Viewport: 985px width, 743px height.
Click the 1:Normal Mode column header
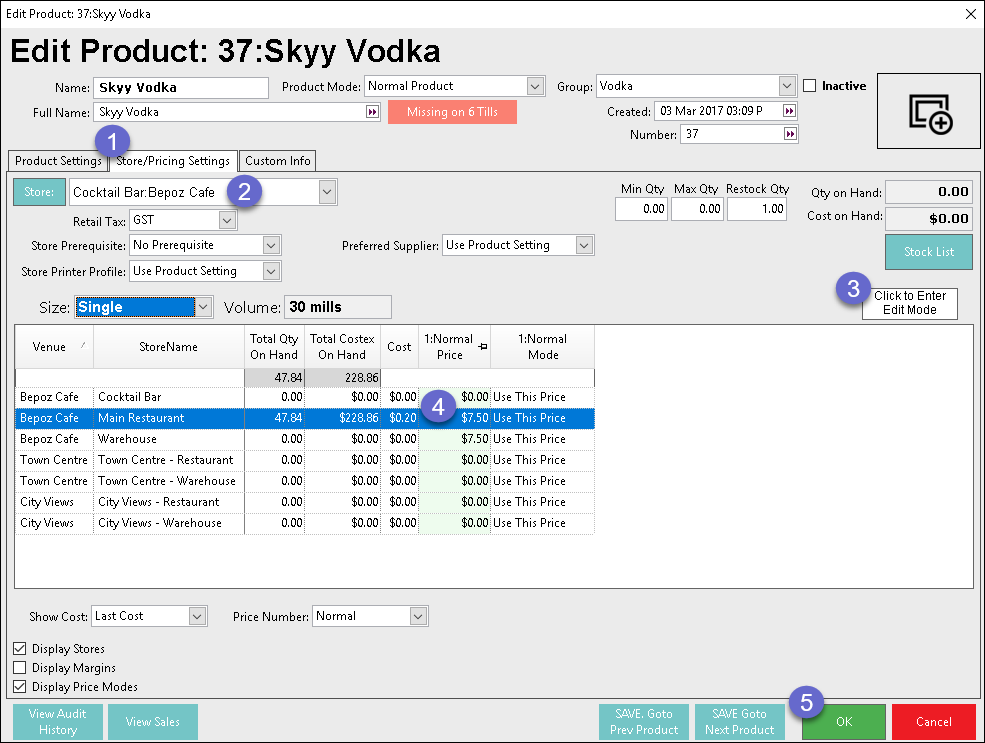[543, 347]
